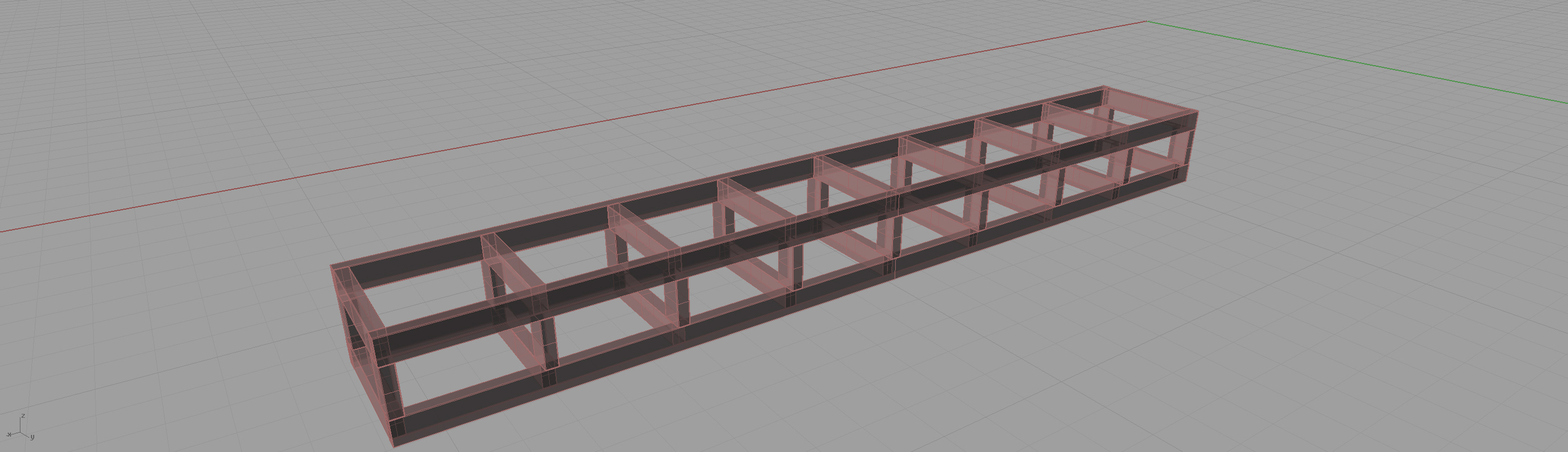Click the world XYZ axes icon
Screen dimensions: 1568x452
(20, 428)
